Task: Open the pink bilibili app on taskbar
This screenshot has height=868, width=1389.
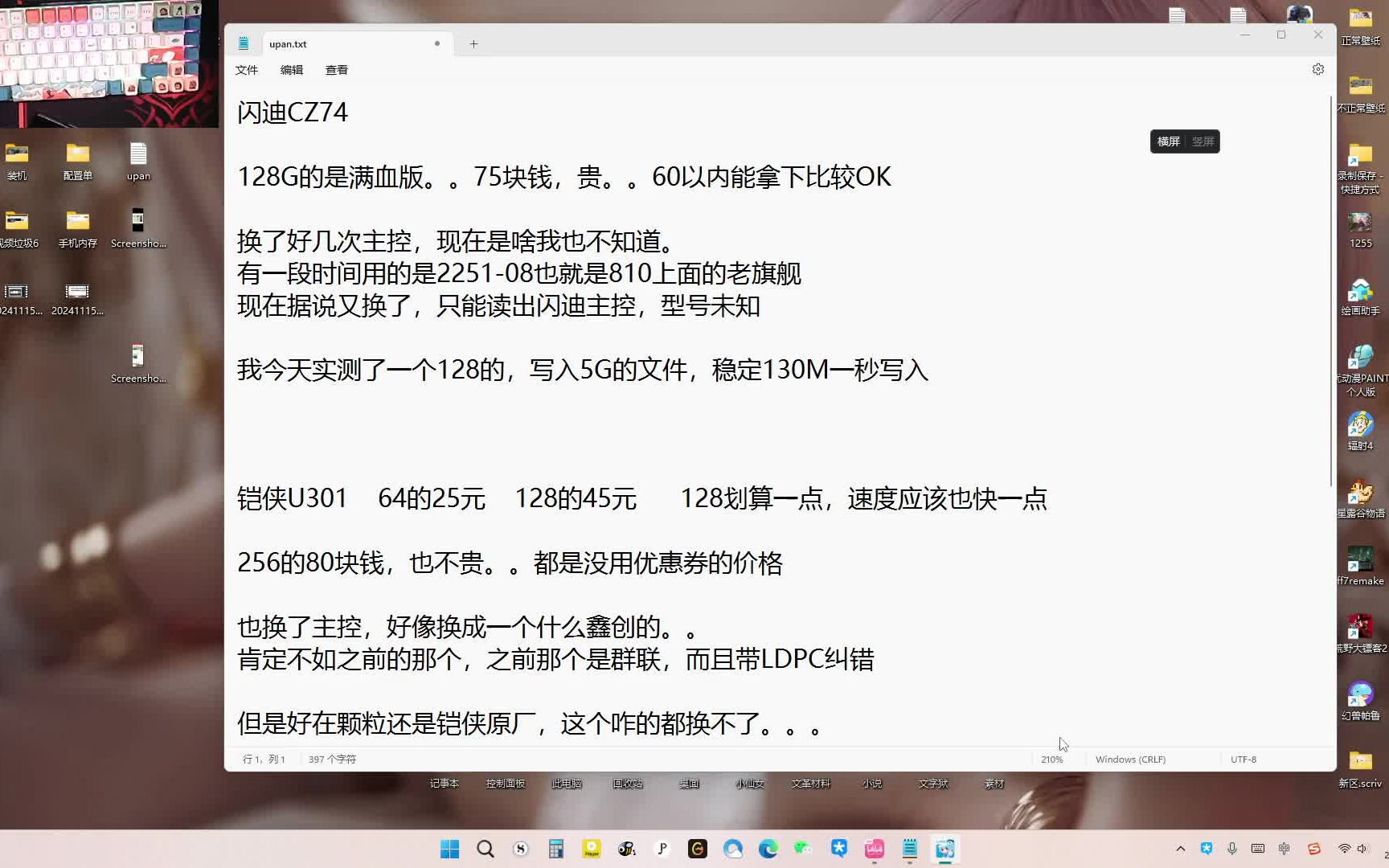Action: (x=875, y=849)
